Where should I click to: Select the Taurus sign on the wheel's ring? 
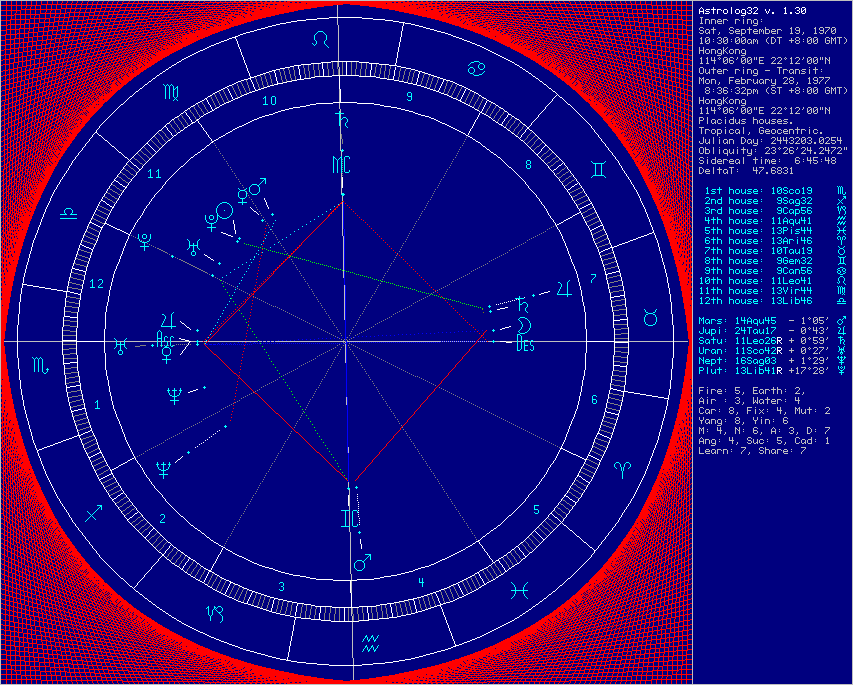click(650, 318)
